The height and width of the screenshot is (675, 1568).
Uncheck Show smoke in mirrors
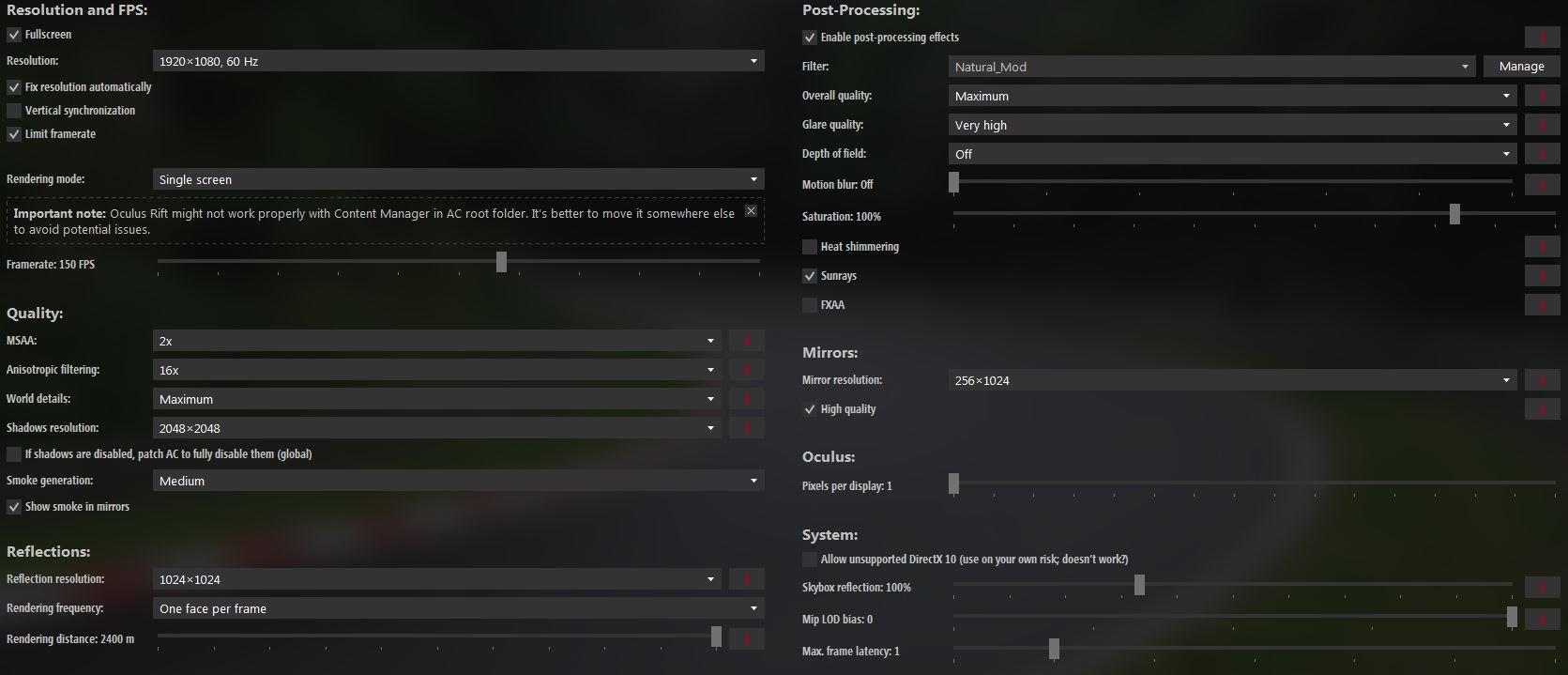tap(14, 507)
